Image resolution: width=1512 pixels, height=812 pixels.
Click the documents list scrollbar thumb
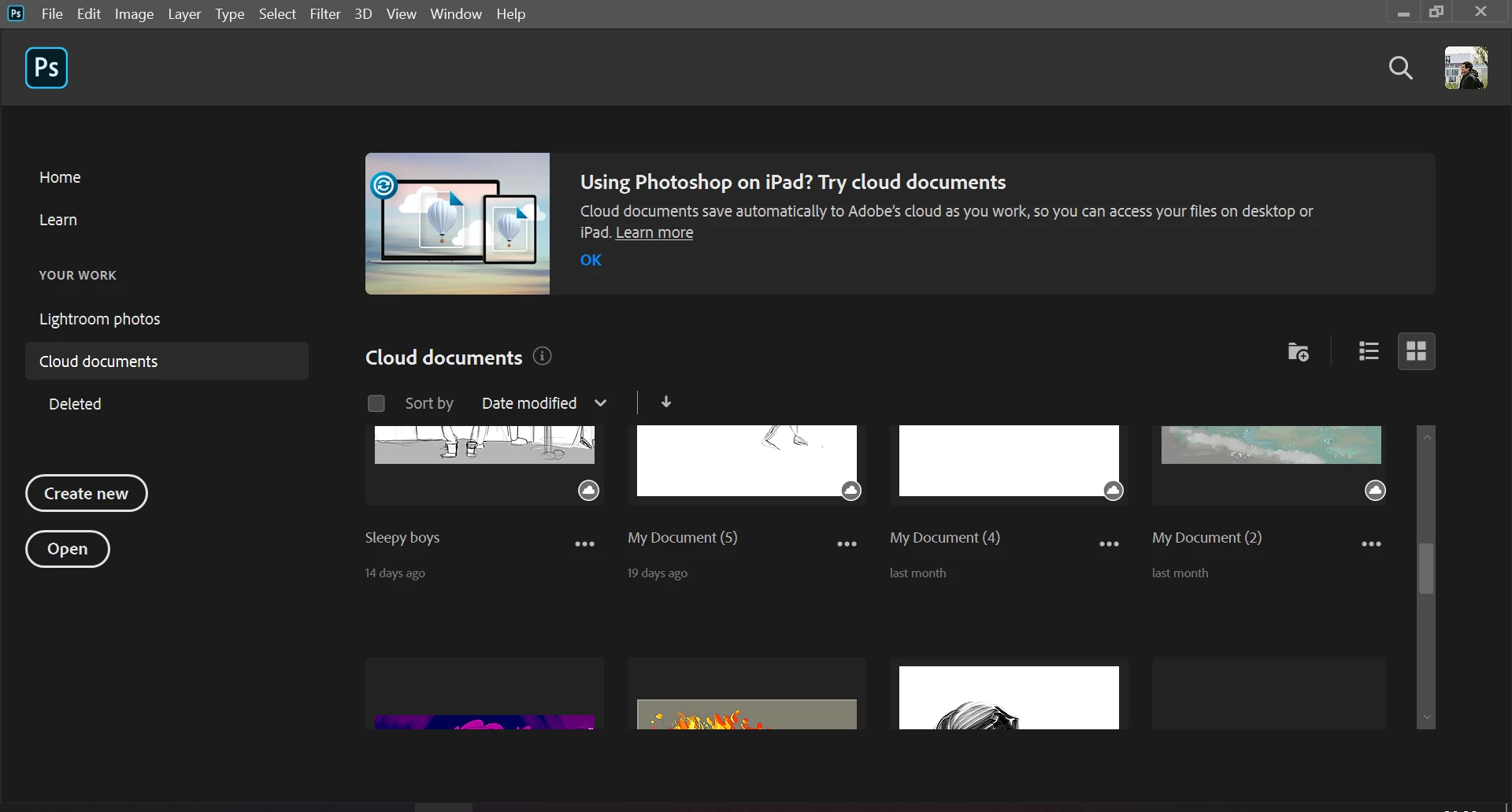1426,569
